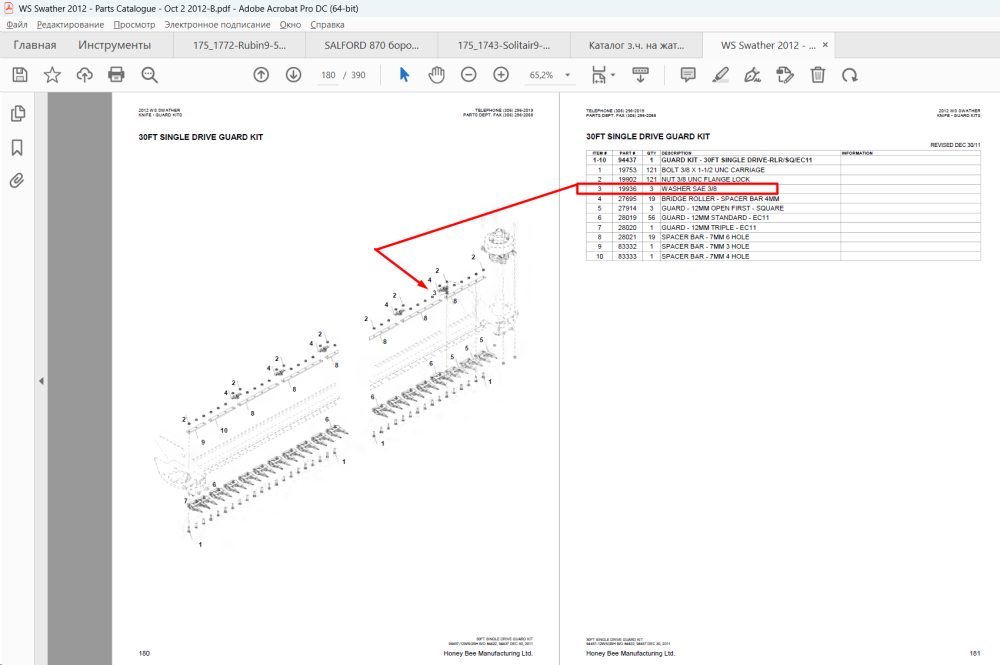
Task: Open the fit page options icon
Action: [599, 75]
